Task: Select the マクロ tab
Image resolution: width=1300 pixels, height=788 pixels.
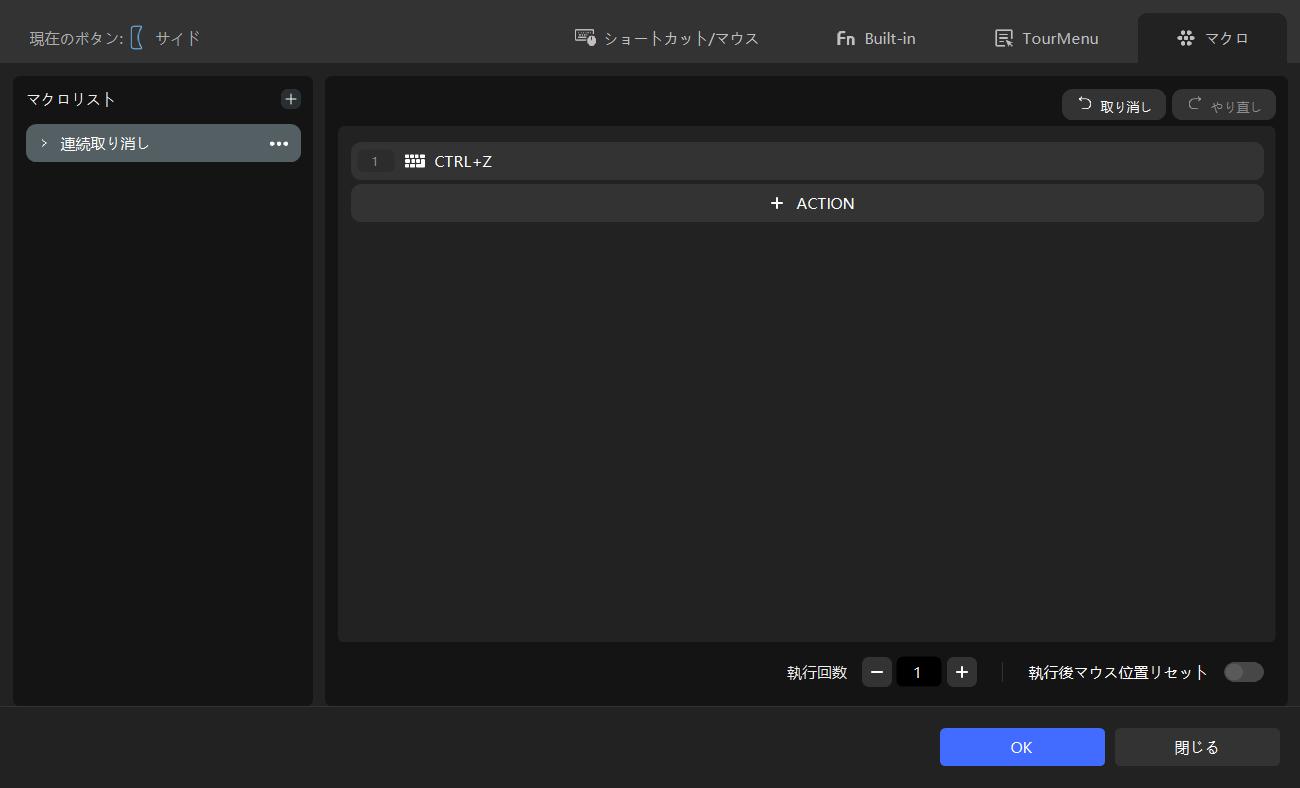Action: (x=1212, y=38)
